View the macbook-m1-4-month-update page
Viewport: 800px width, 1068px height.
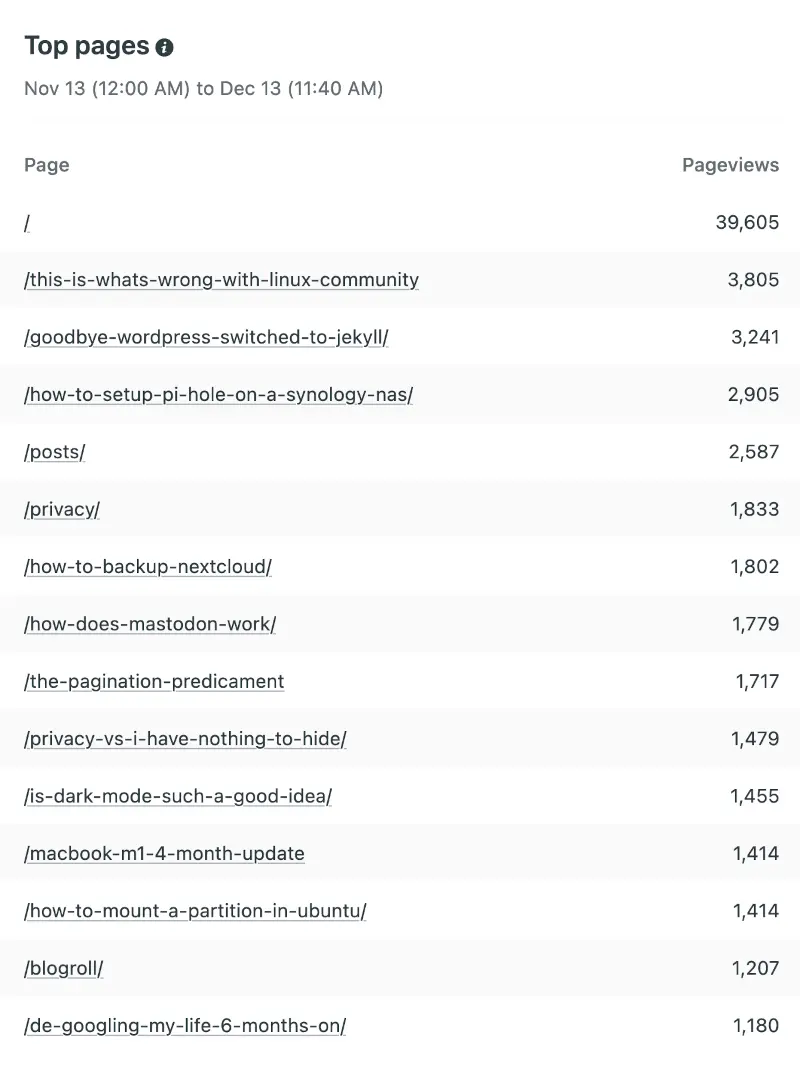click(164, 853)
